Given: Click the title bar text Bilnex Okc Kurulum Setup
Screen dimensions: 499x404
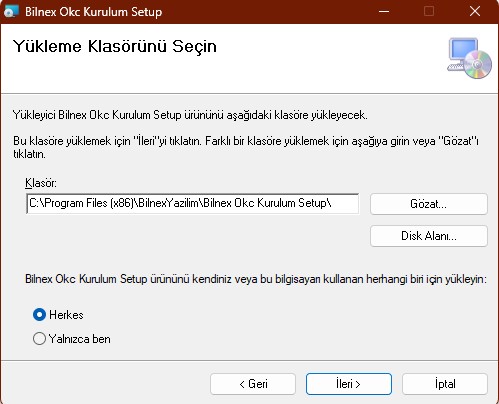Looking at the screenshot, I should [x=93, y=12].
